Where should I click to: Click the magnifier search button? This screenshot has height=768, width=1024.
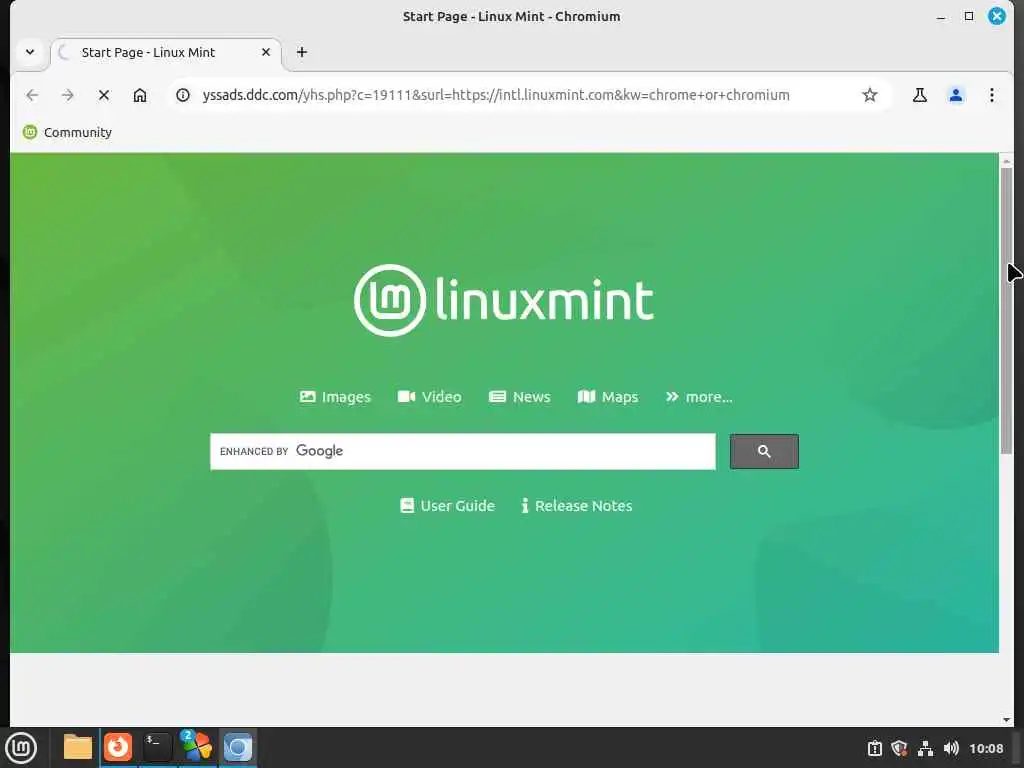pos(764,451)
